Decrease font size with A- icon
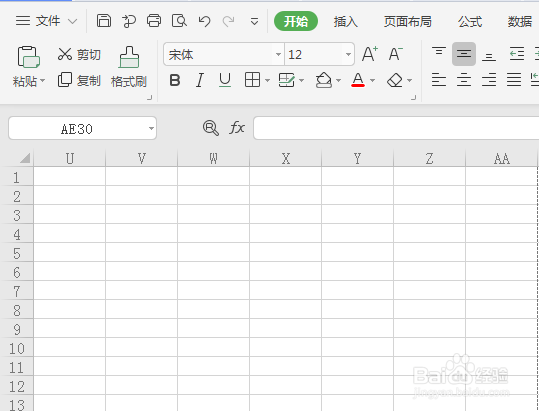The height and width of the screenshot is (411, 539). click(395, 54)
